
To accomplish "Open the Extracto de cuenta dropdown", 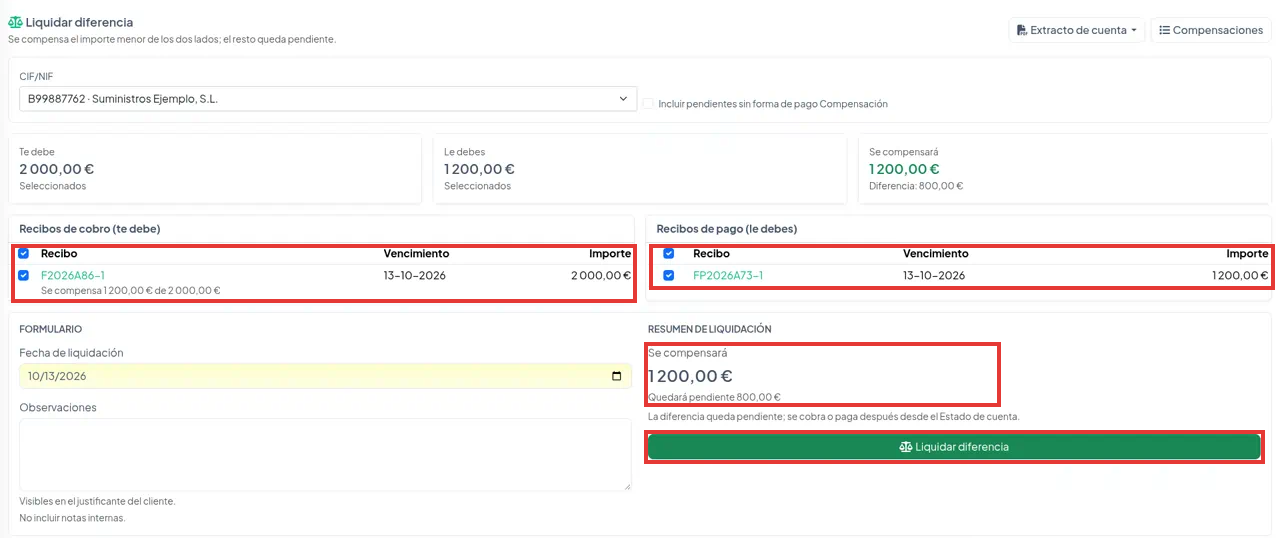I will tap(1076, 30).
